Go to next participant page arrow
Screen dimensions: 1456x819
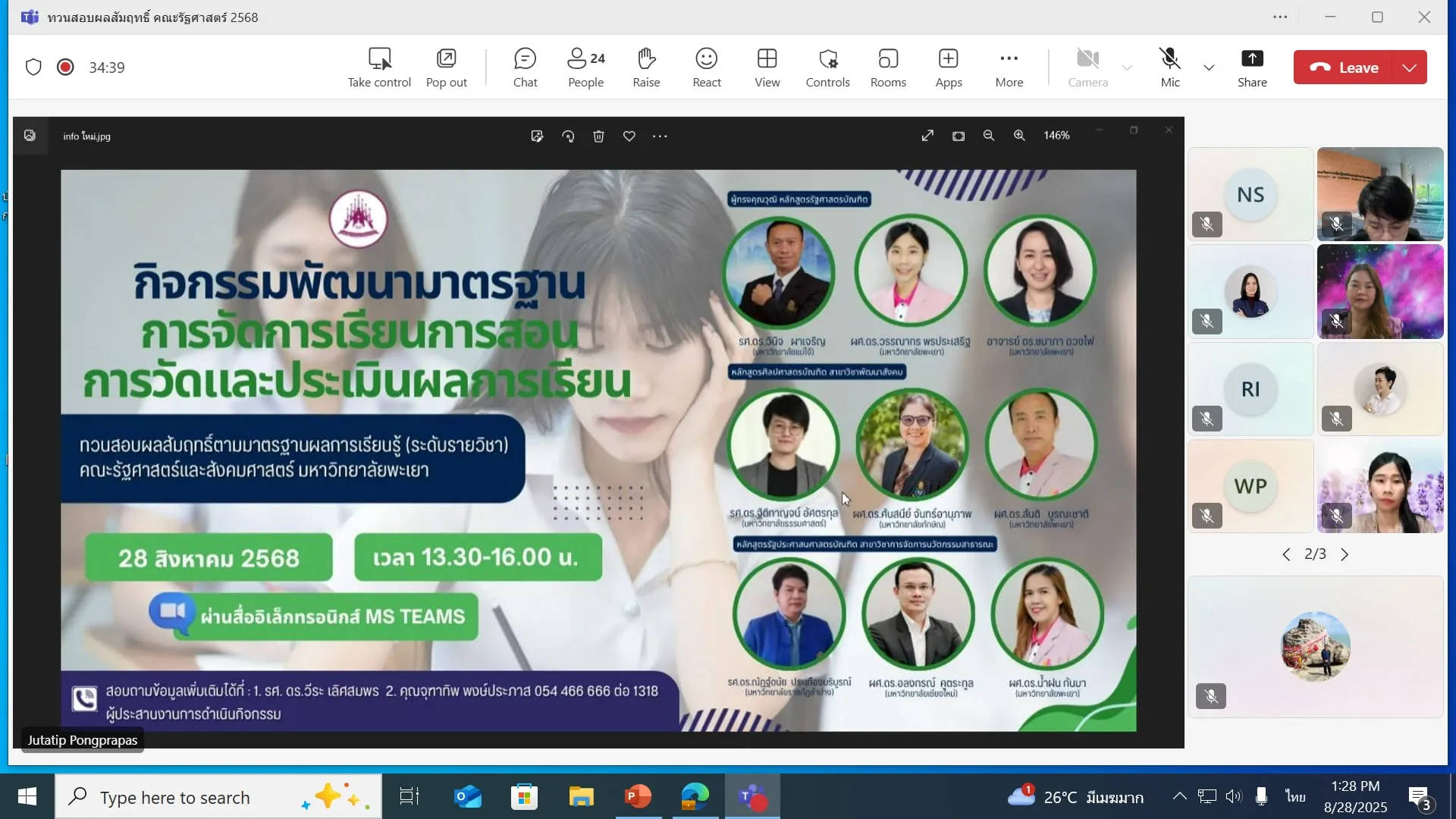[x=1345, y=554]
